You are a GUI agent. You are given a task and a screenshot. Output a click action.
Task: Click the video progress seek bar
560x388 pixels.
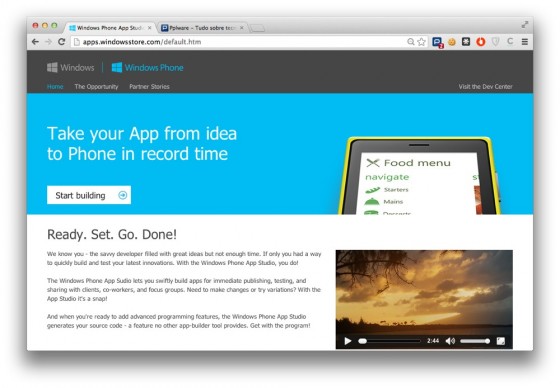390,341
